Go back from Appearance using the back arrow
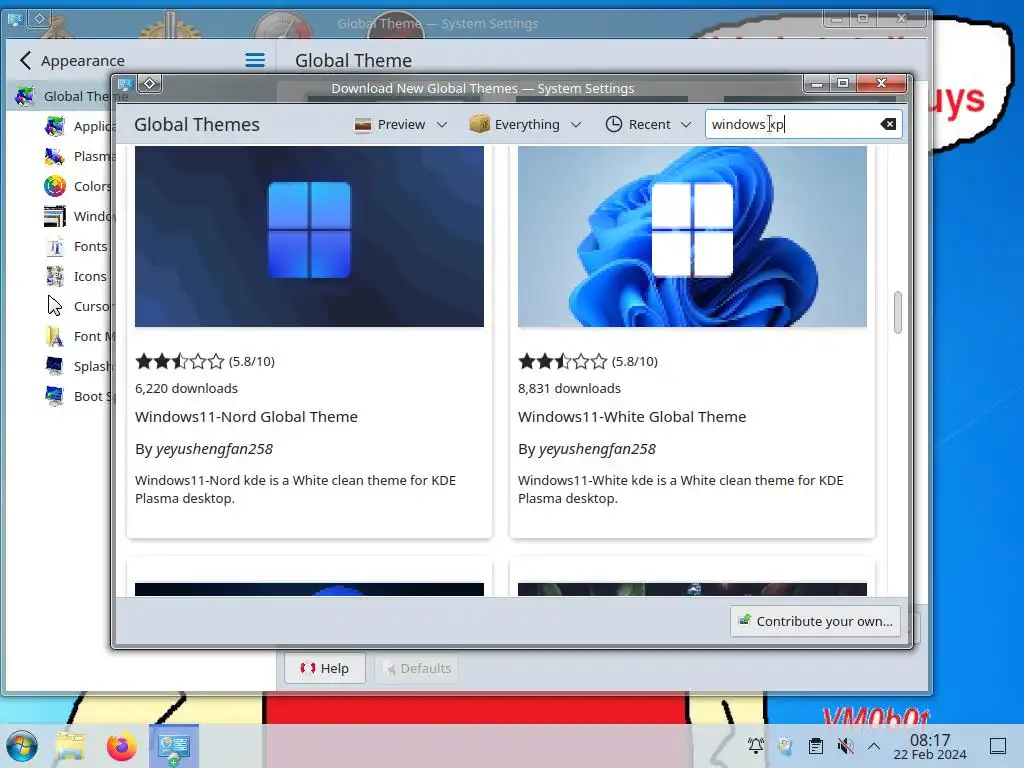The height and width of the screenshot is (768, 1024). coord(25,61)
